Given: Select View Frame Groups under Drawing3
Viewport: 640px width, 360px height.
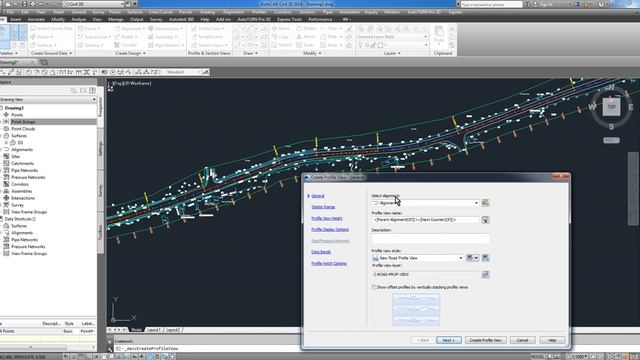Looking at the screenshot, I should click(x=29, y=212).
